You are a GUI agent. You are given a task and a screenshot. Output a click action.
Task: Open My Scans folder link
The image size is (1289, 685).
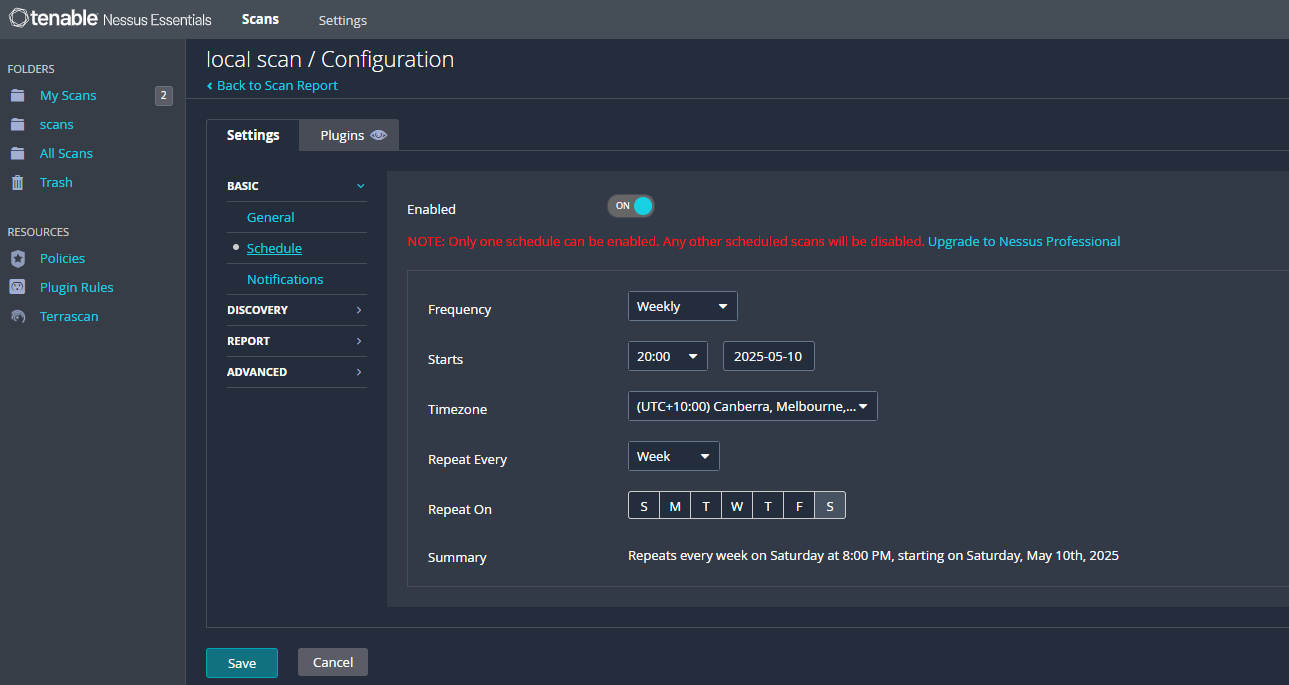coord(68,96)
